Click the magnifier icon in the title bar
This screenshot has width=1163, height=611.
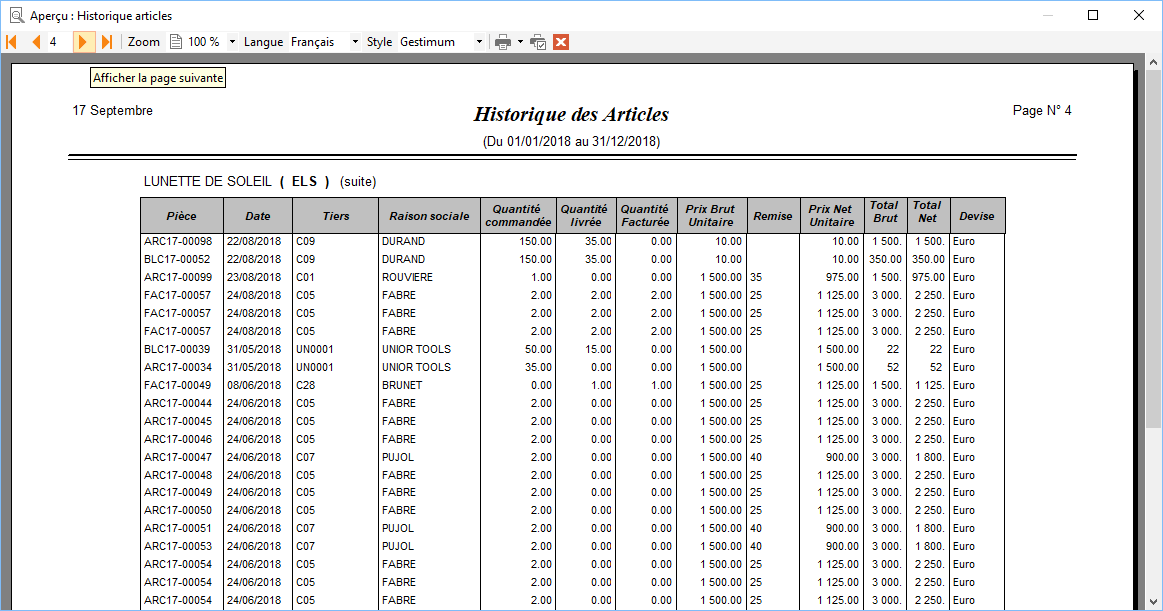16,15
